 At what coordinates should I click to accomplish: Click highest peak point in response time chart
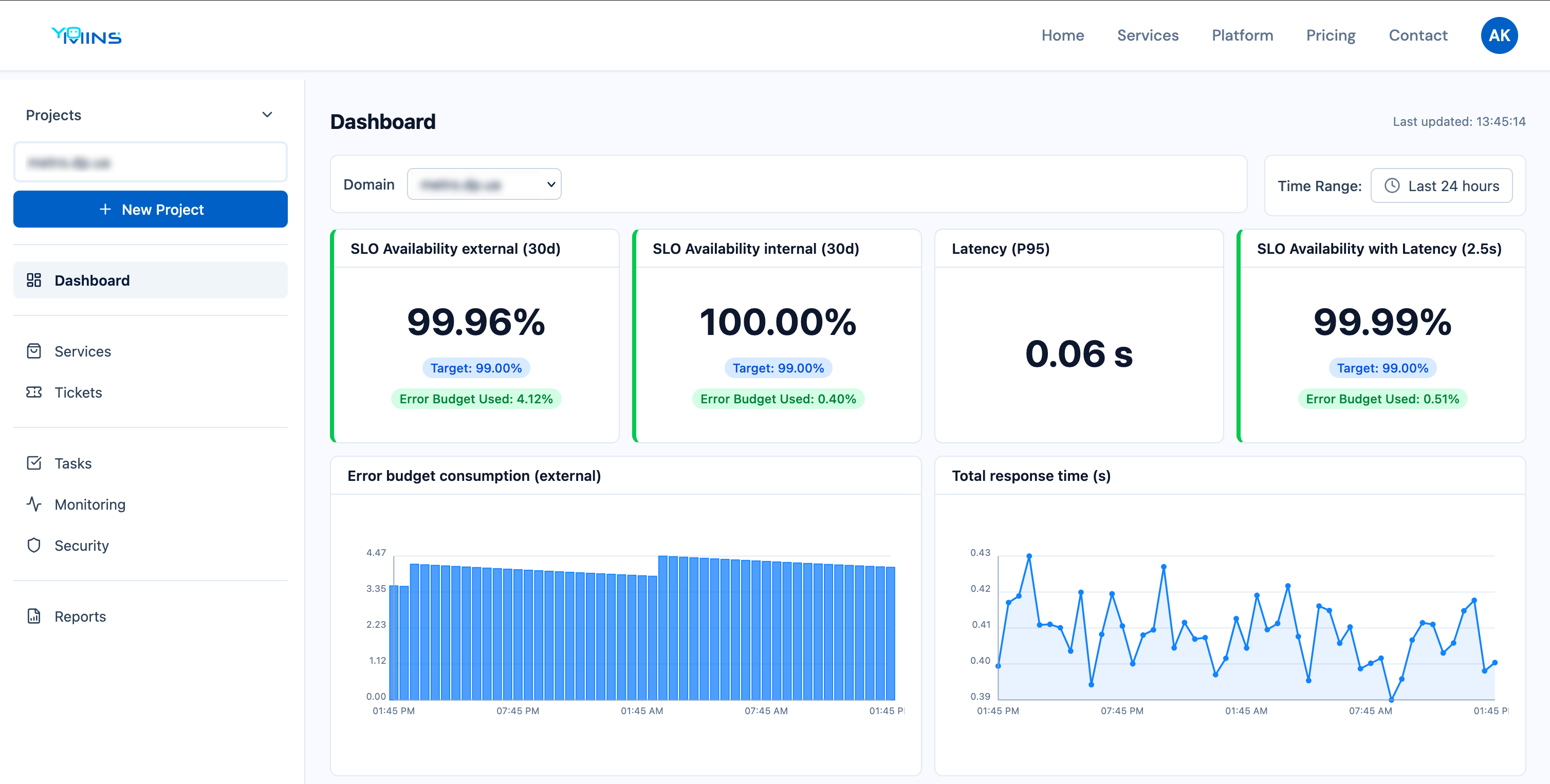[1029, 556]
